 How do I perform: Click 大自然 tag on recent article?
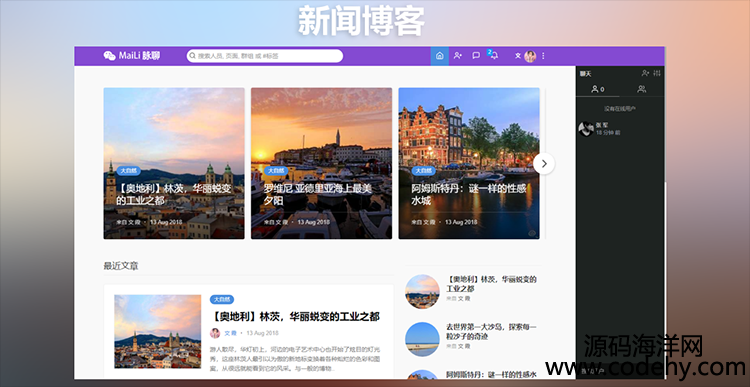pyautogui.click(x=222, y=299)
